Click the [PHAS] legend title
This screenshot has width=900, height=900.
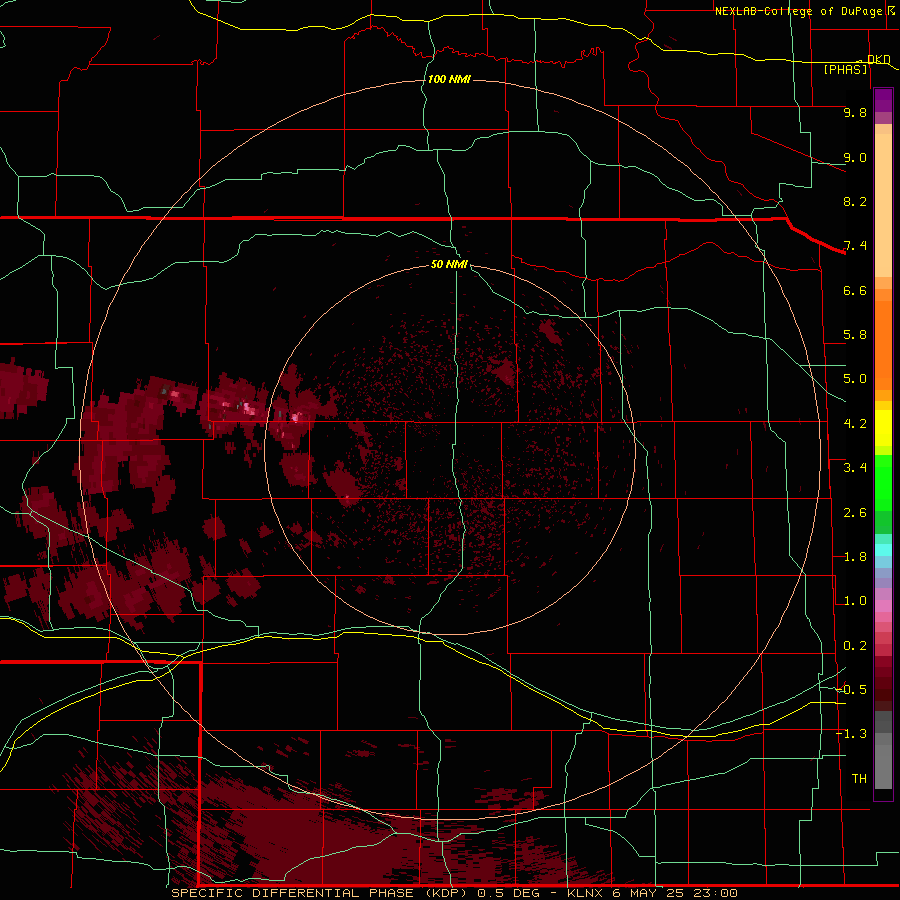(x=845, y=70)
